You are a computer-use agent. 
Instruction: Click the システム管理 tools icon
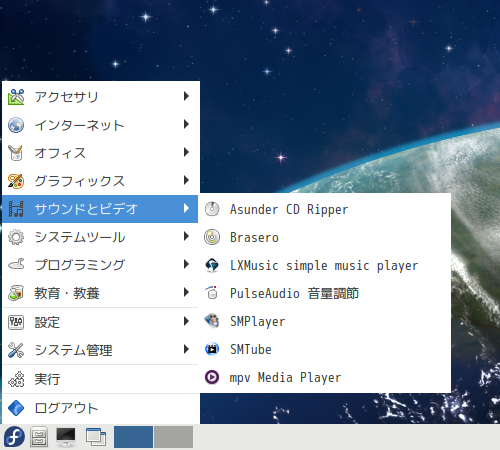pos(16,350)
